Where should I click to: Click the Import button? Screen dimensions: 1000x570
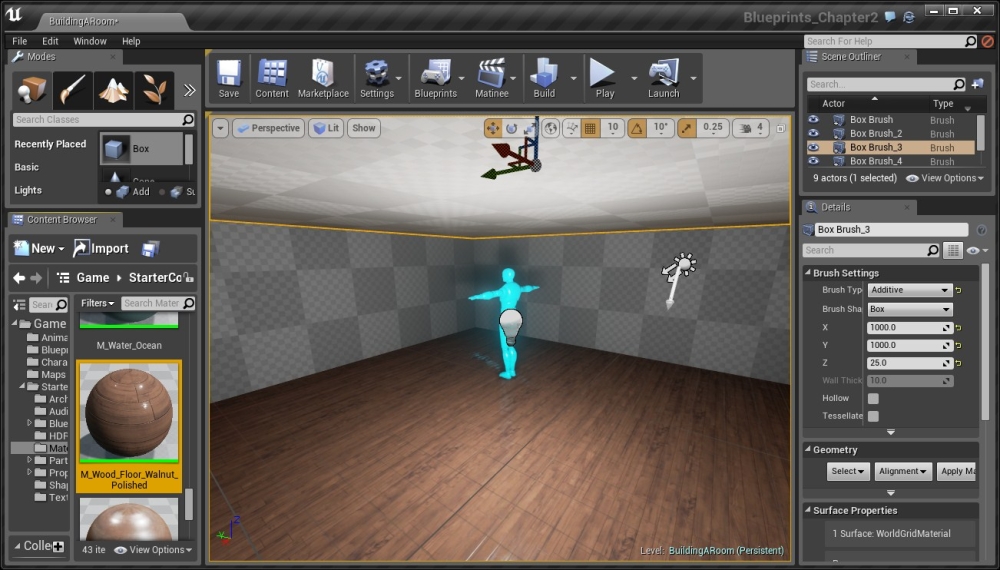101,249
